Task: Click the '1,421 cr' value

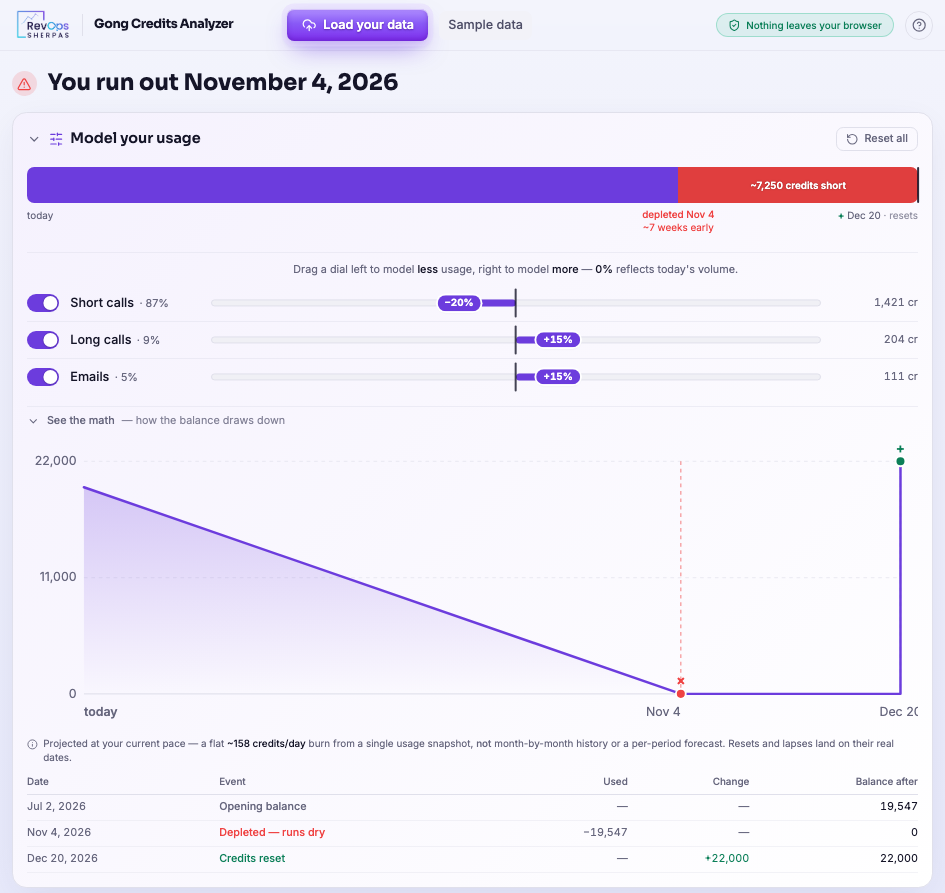Action: [896, 302]
